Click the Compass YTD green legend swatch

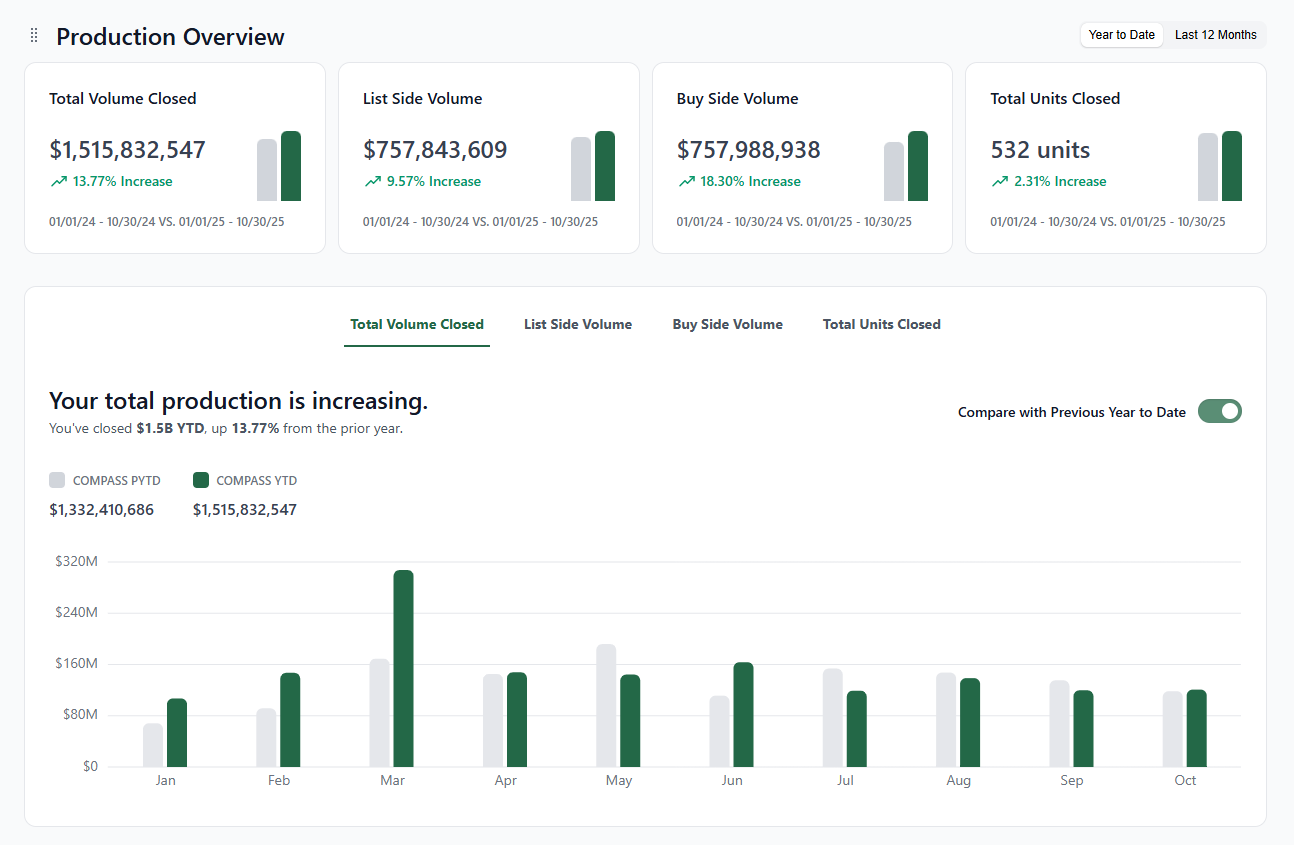pyautogui.click(x=201, y=480)
